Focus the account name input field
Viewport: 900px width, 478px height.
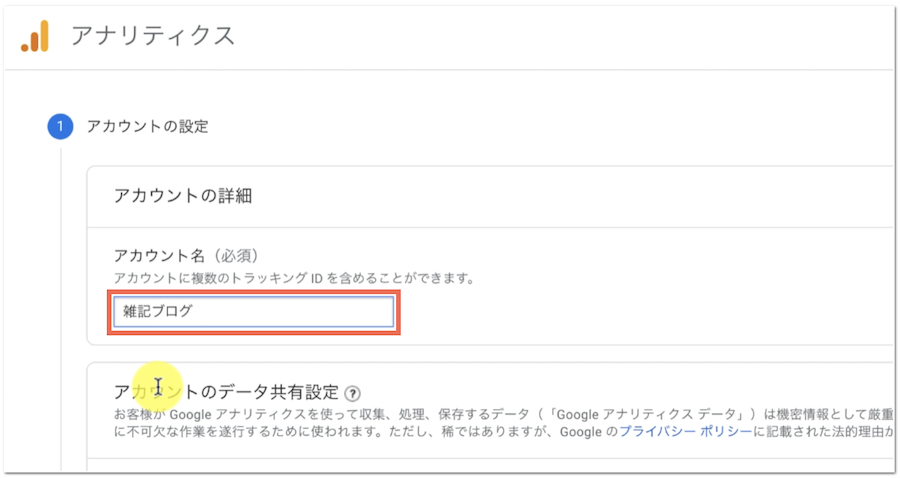tap(253, 312)
